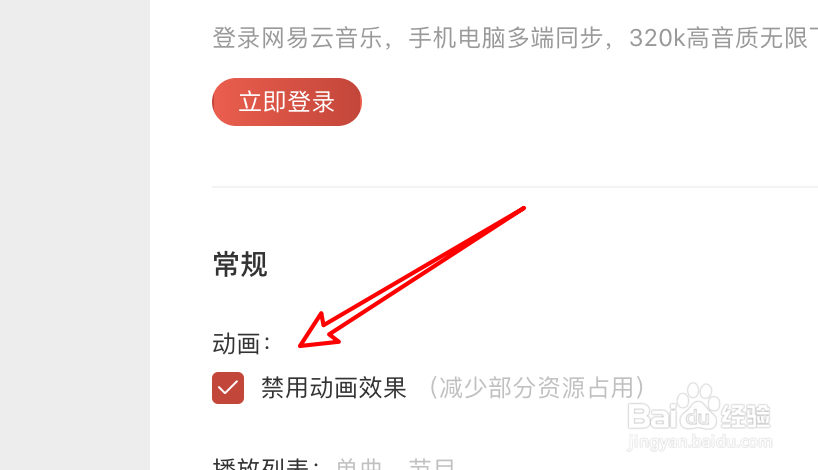818x470 pixels.
Task: Click the 登录网易云音乐 description text
Action: click(297, 38)
